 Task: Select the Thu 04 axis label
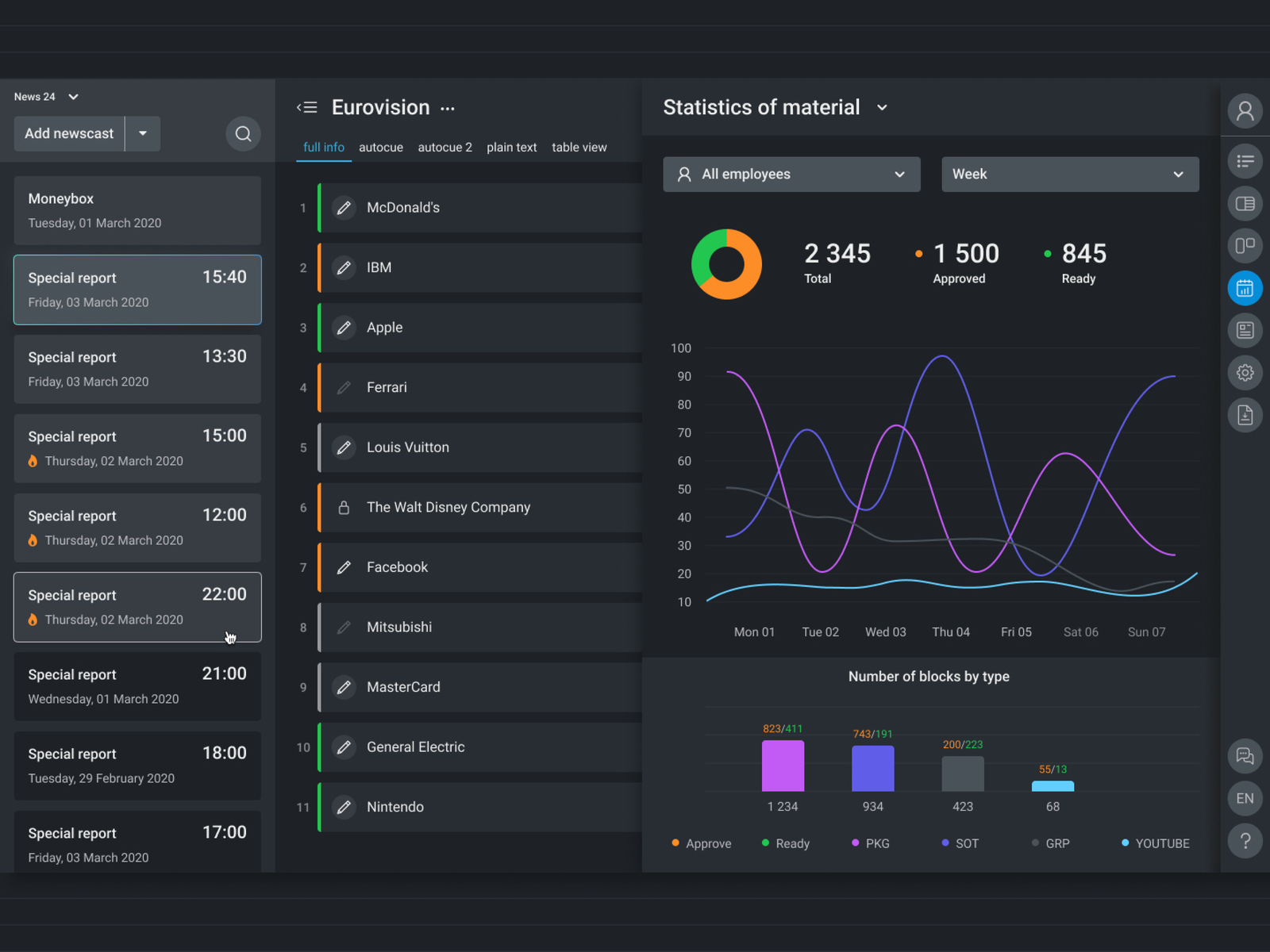(x=951, y=632)
